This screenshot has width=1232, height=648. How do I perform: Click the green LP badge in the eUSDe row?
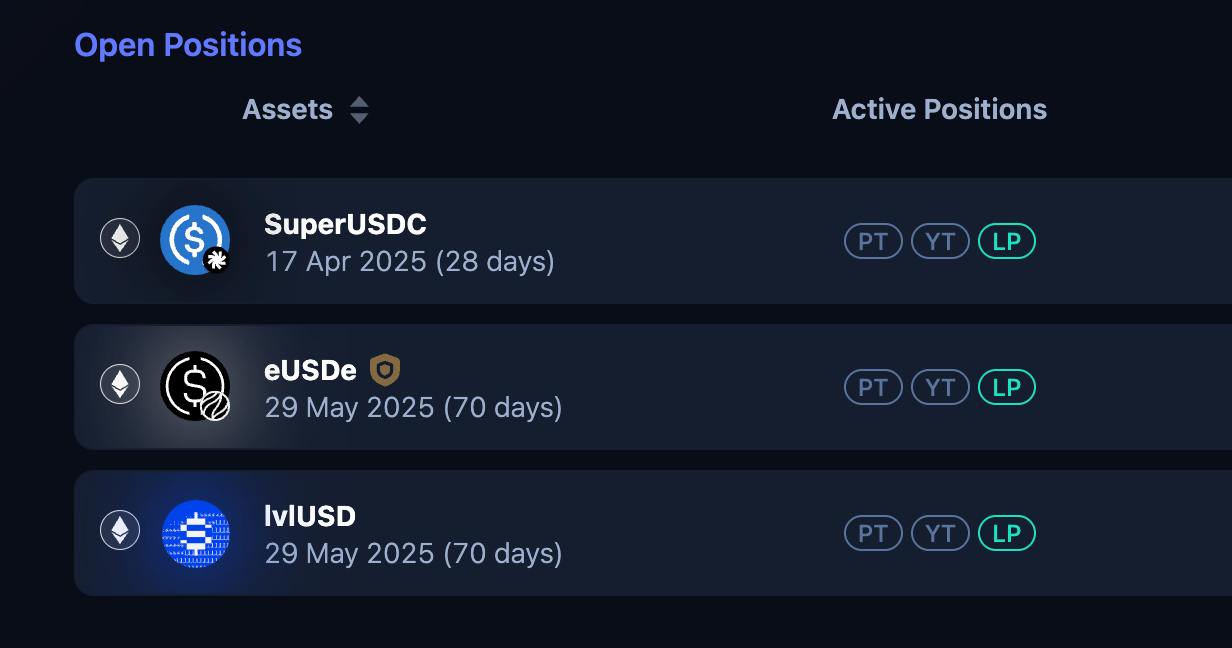point(1007,387)
